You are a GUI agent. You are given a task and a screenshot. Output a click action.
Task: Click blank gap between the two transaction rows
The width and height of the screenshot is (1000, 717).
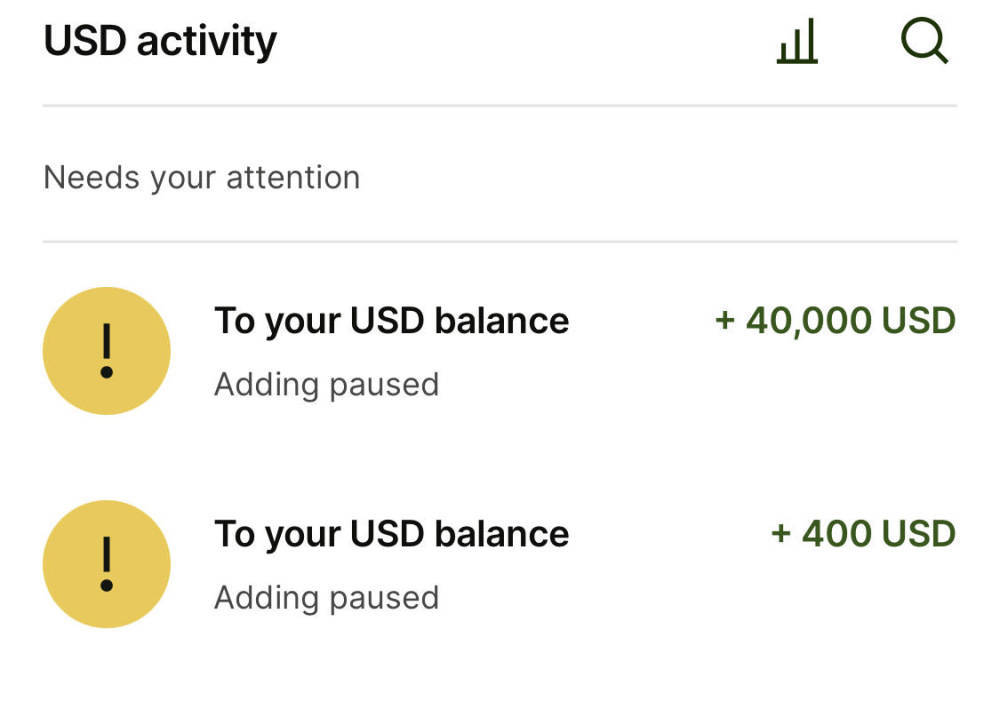click(500, 456)
